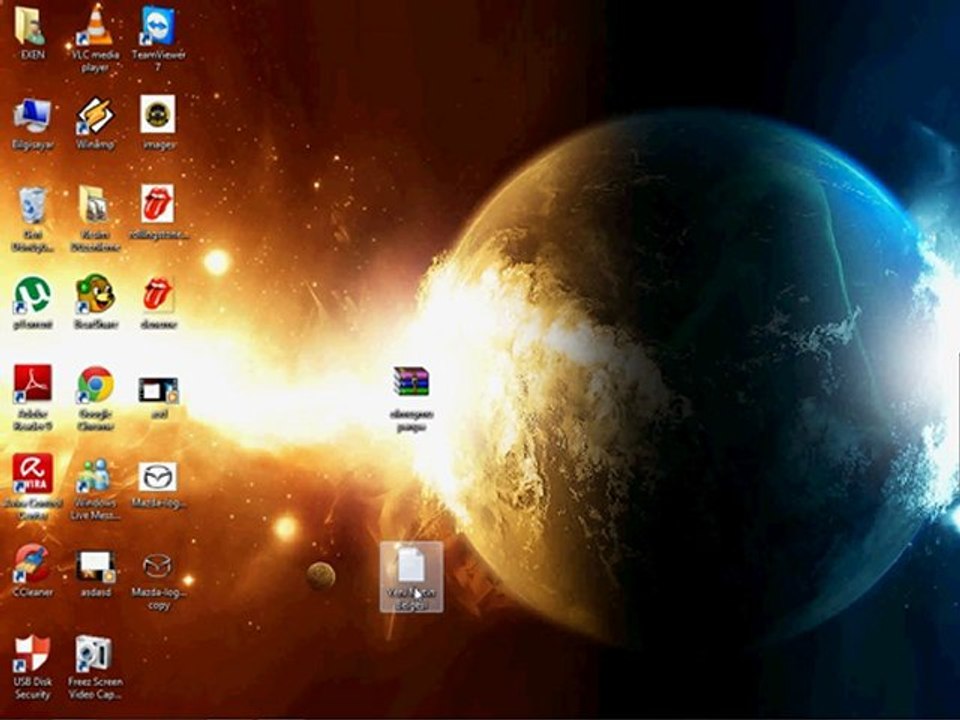Screen dimensions: 960x720
Task: Open the VLC media player shortcut
Action: (x=96, y=24)
